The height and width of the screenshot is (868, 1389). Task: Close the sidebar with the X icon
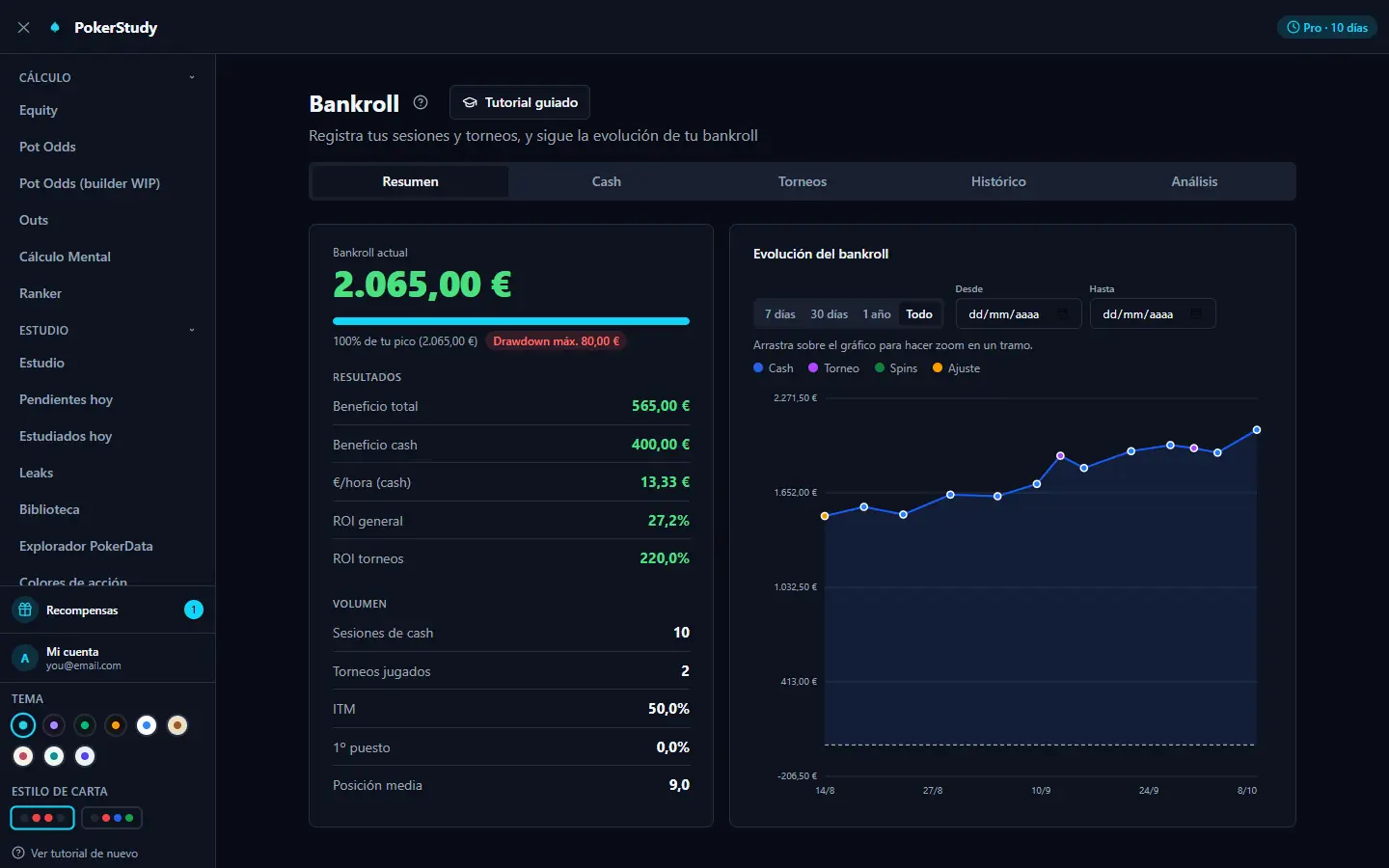click(24, 28)
